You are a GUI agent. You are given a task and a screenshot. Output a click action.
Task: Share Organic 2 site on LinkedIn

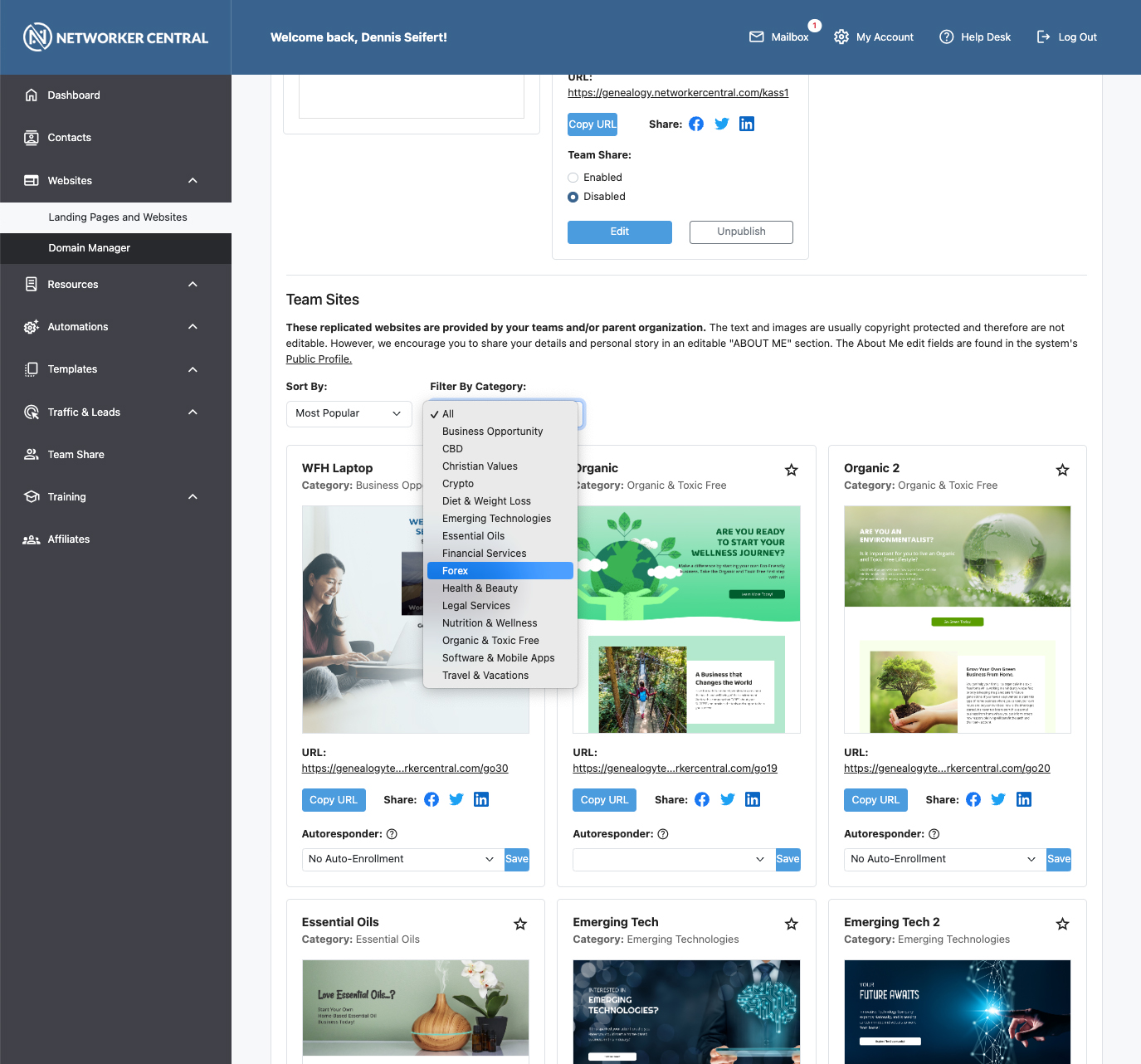1023,799
